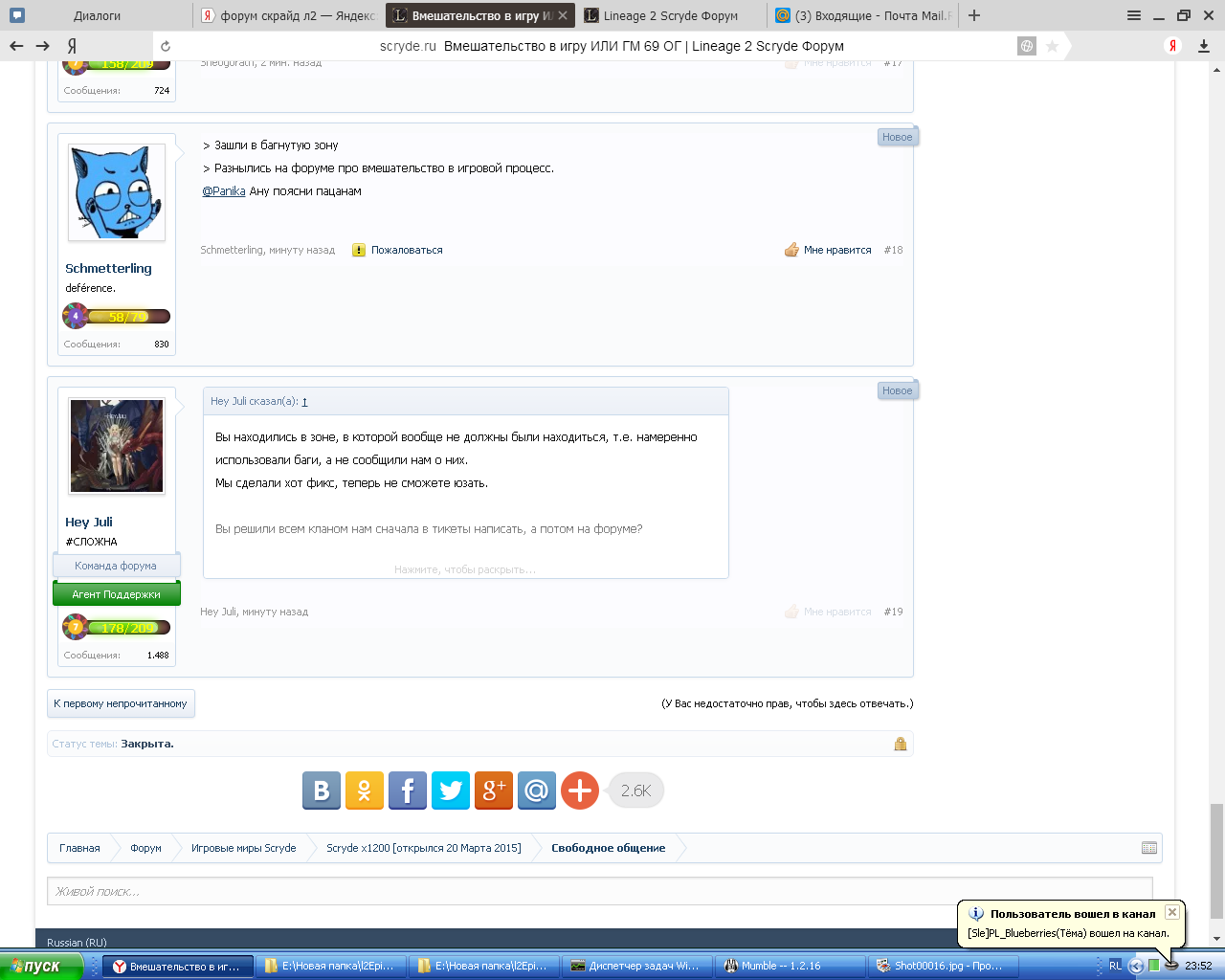
Task: Share the thread on Facebook
Action: click(408, 791)
